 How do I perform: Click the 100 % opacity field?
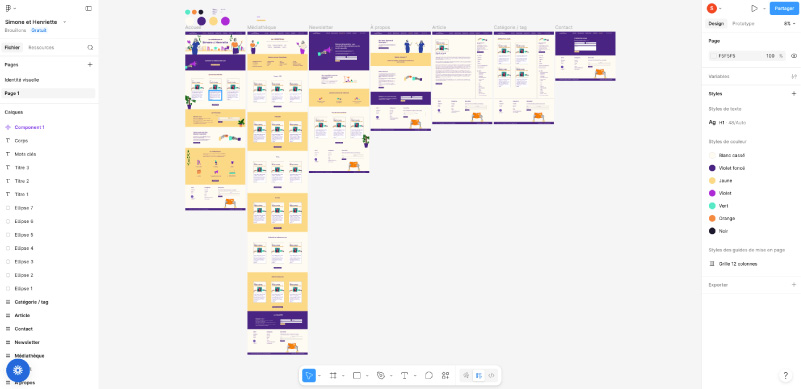(773, 56)
